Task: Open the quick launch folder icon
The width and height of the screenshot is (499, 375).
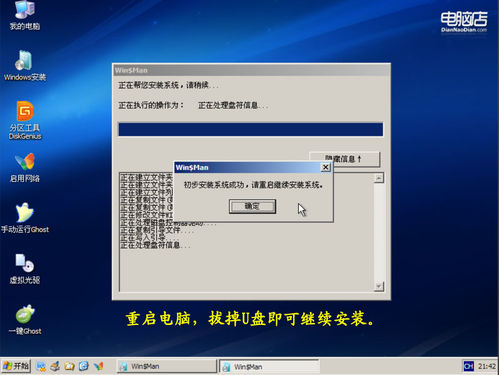Action: pyautogui.click(x=69, y=366)
